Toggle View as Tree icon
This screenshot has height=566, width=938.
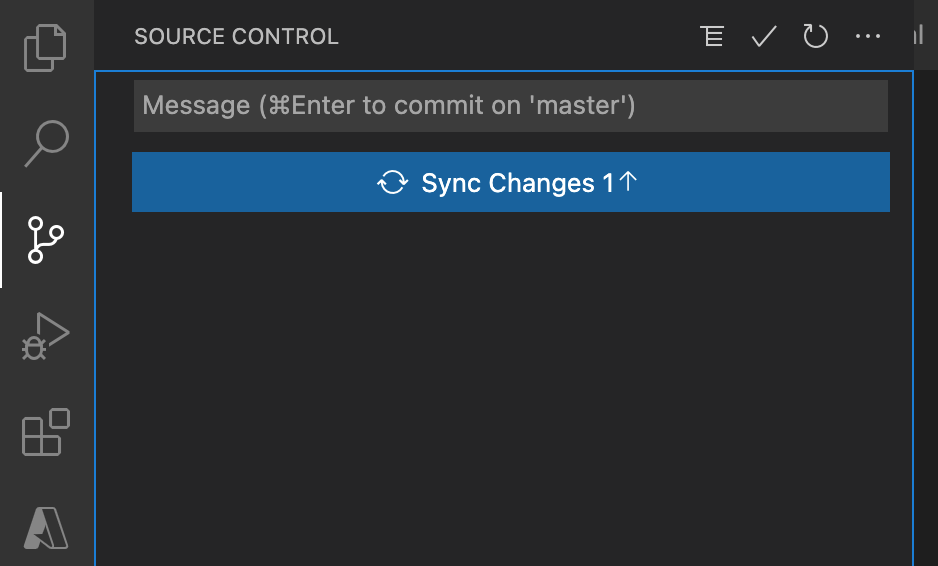[712, 37]
